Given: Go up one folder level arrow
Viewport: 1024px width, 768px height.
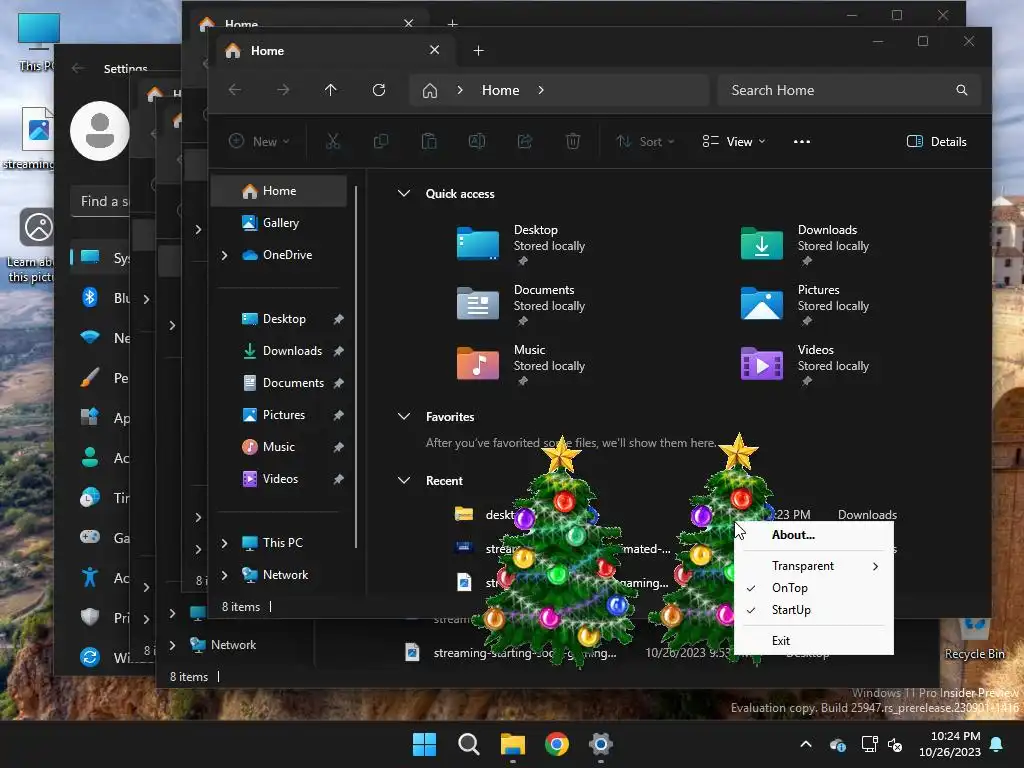Looking at the screenshot, I should 330,90.
